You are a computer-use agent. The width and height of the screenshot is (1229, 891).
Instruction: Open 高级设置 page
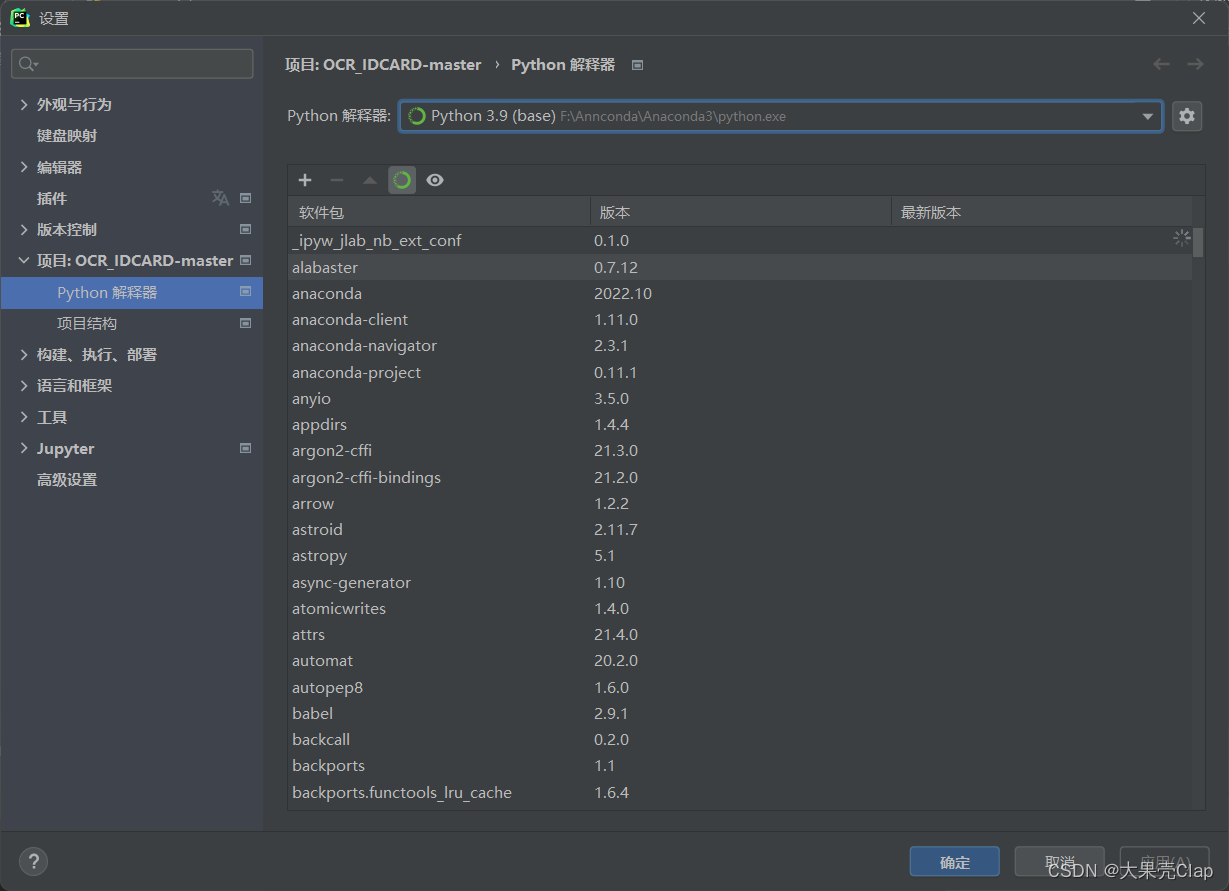pos(67,479)
